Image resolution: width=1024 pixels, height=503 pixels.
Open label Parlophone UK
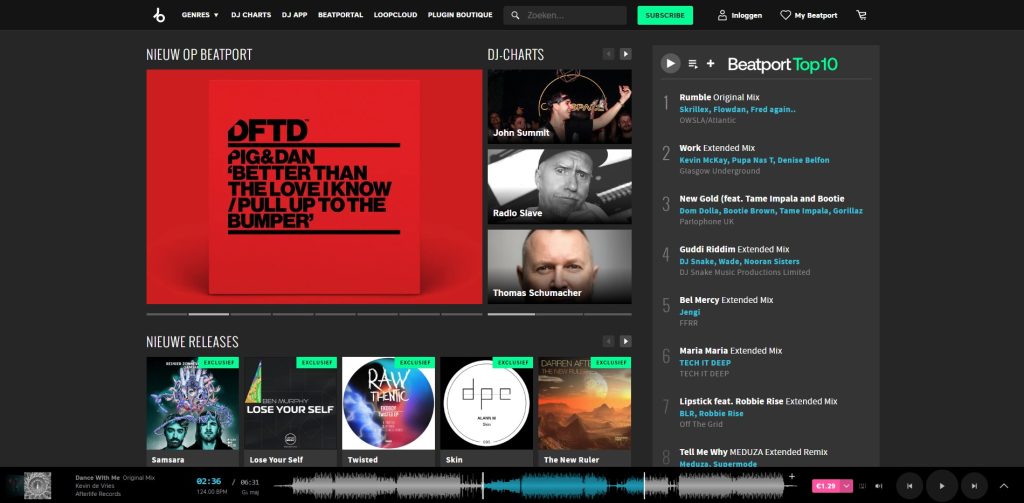pyautogui.click(x=707, y=221)
